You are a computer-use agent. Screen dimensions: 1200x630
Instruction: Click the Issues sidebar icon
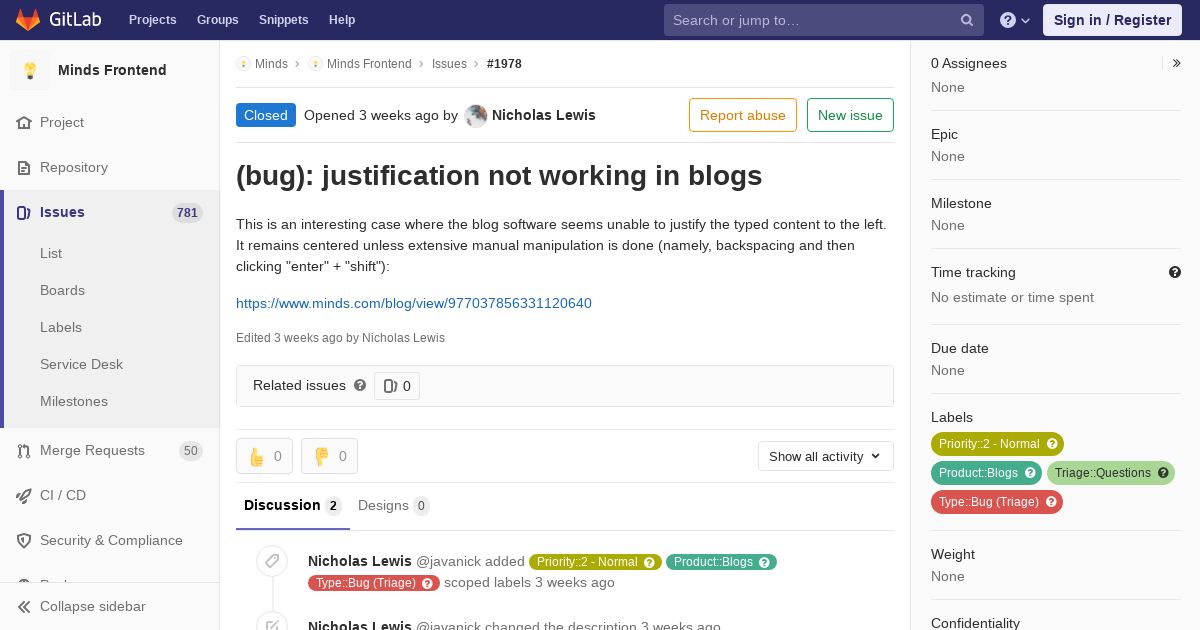tap(24, 213)
